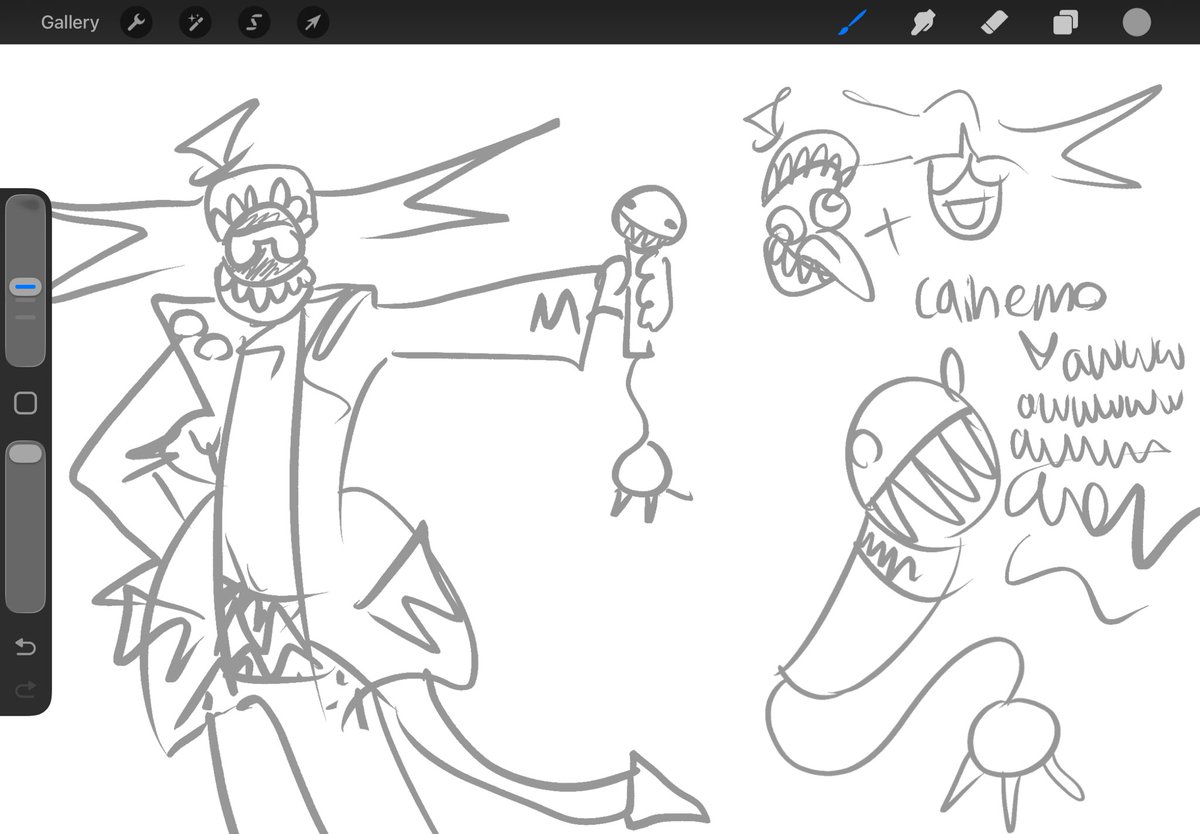The width and height of the screenshot is (1200, 834).
Task: Open the Layers panel
Action: pyautogui.click(x=1065, y=22)
